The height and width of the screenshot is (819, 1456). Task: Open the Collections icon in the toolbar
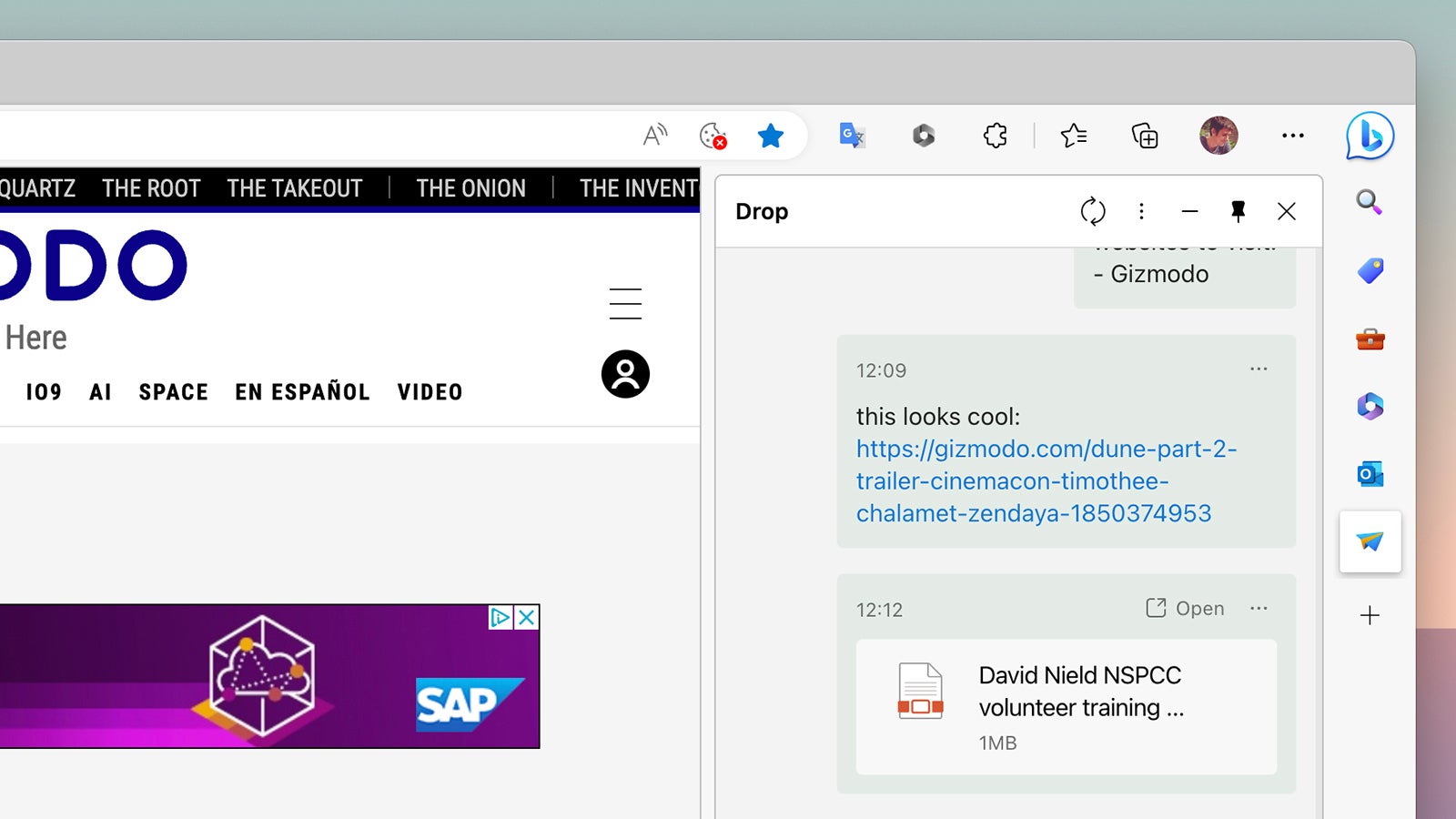click(x=1145, y=135)
